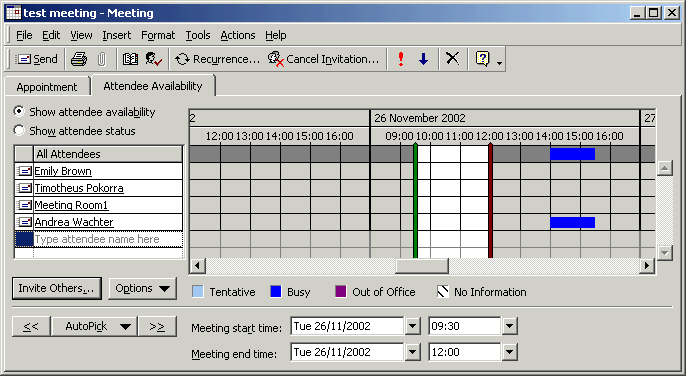The image size is (686, 376).
Task: Click the meeting start date field
Action: pyautogui.click(x=347, y=326)
